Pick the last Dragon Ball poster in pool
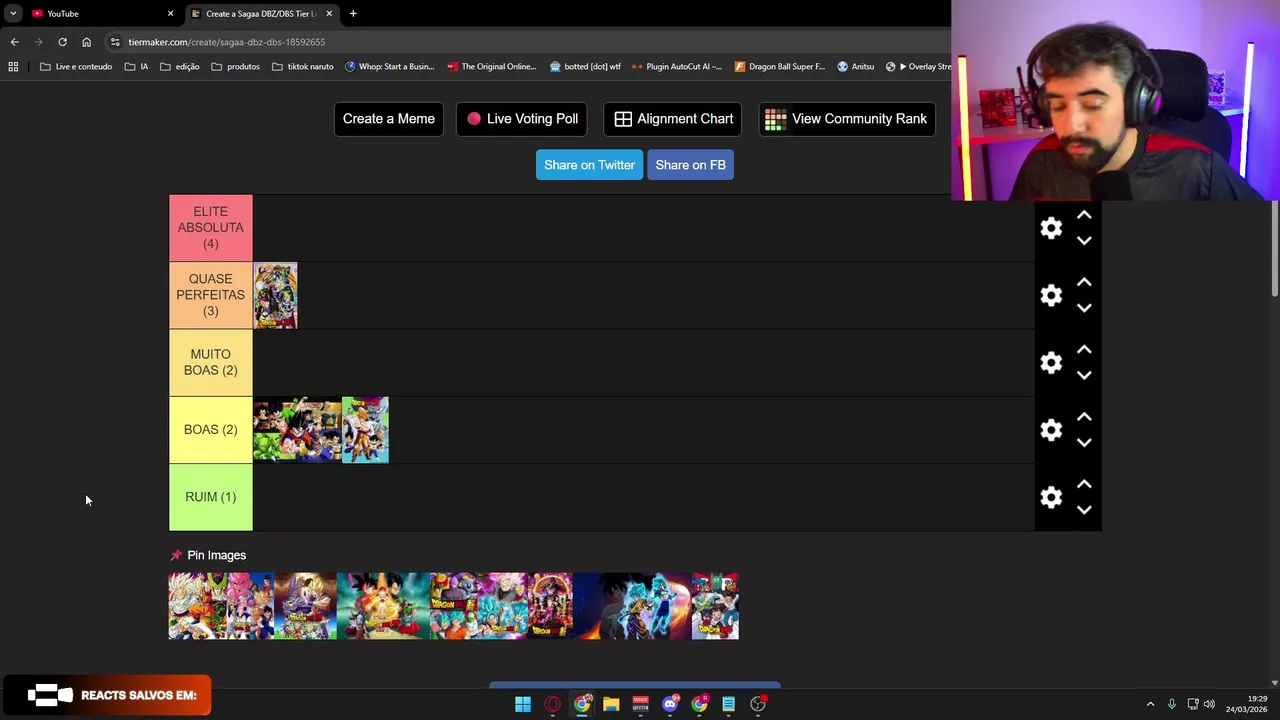Screen dimensions: 1280x720 point(715,606)
